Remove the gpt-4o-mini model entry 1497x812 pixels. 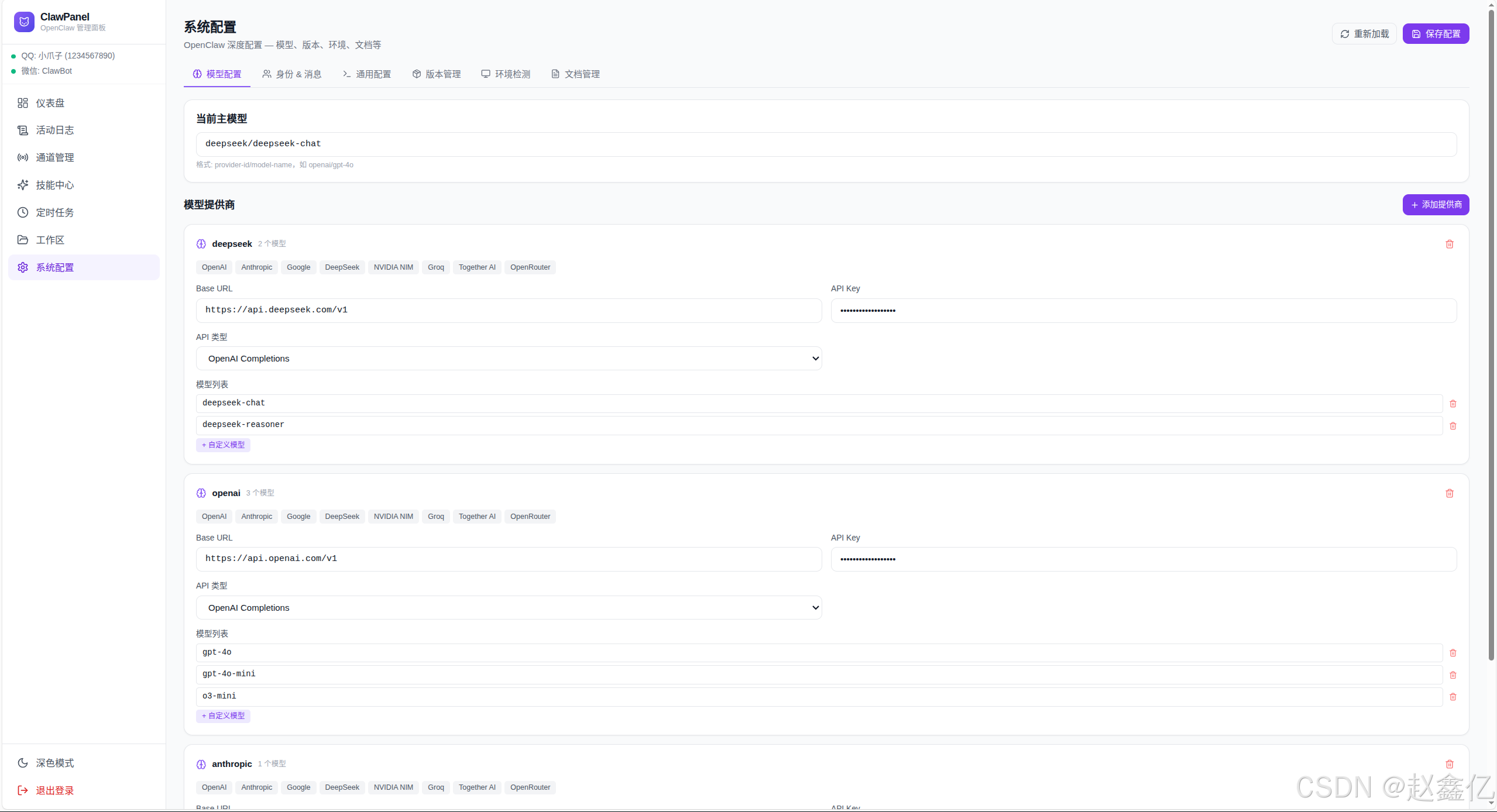[x=1453, y=675]
